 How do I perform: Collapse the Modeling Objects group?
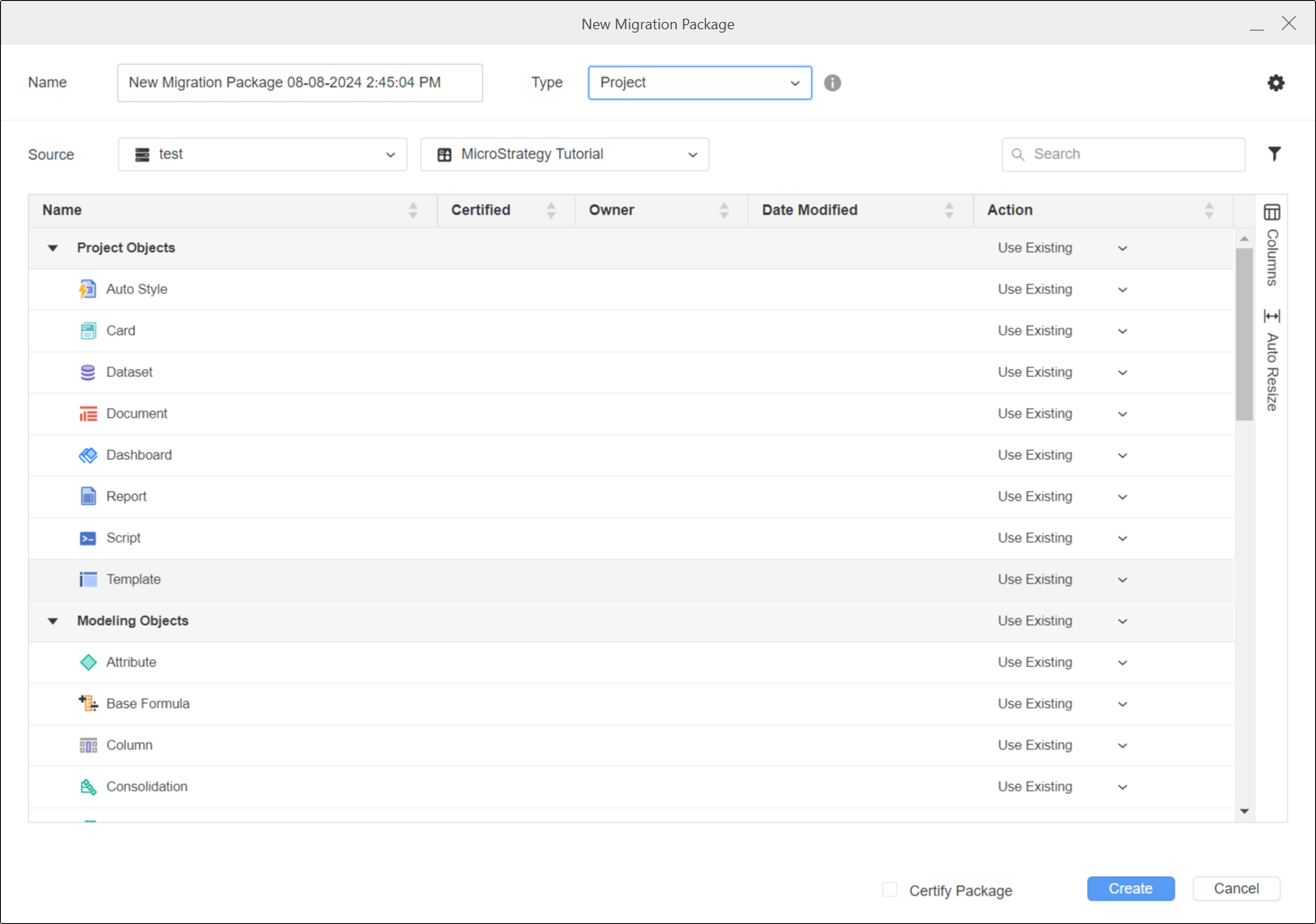[53, 621]
